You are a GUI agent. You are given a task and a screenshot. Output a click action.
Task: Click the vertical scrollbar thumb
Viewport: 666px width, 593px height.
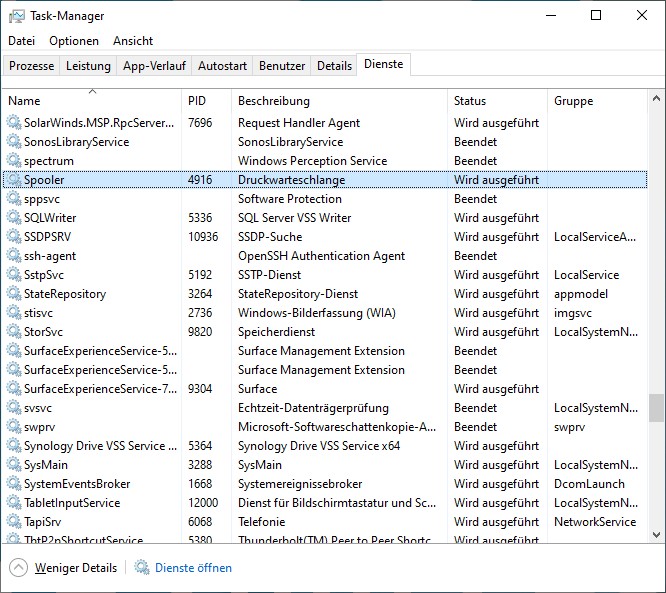(656, 407)
